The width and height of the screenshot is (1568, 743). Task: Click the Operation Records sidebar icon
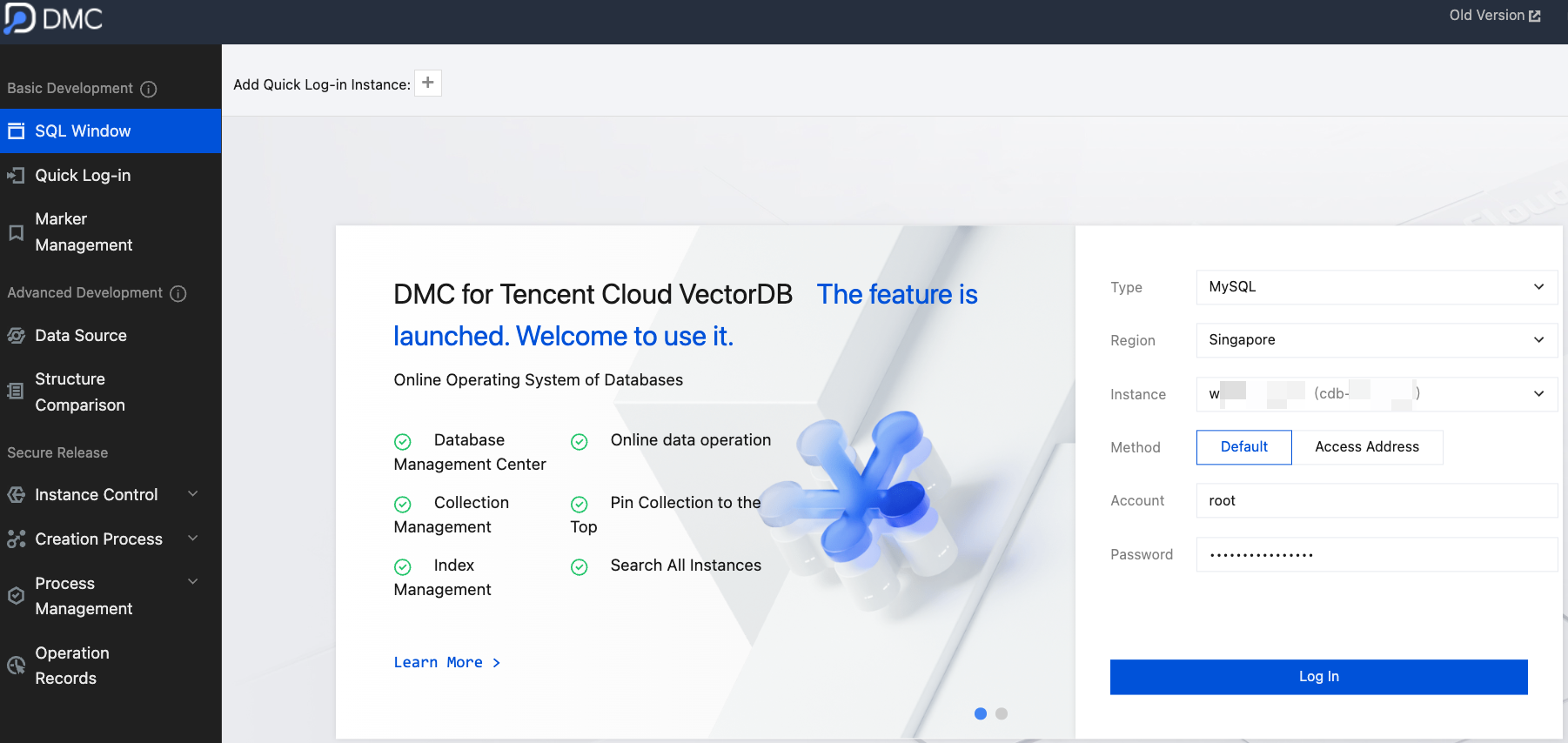[x=16, y=666]
